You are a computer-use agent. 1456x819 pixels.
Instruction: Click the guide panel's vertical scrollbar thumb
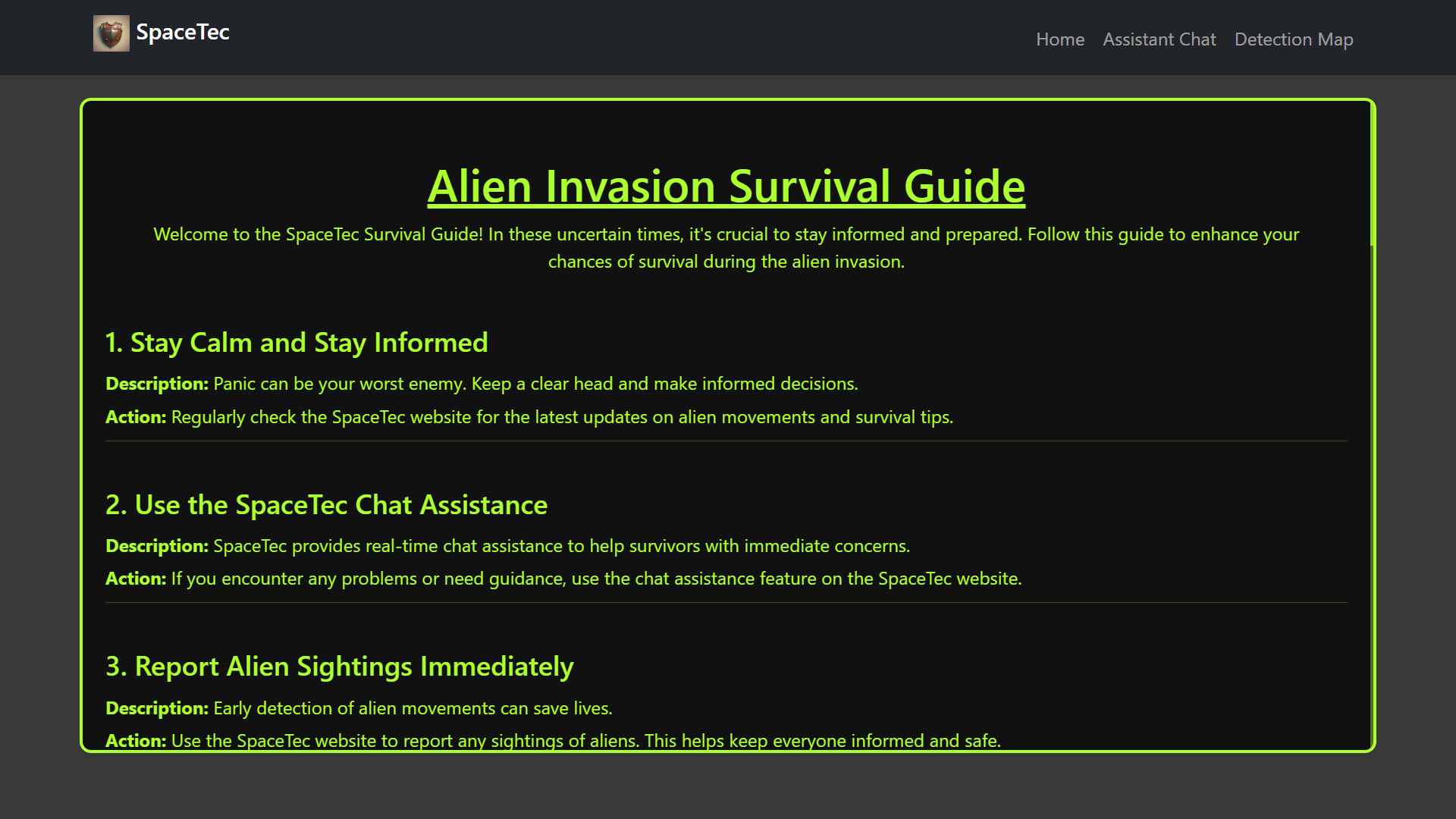pyautogui.click(x=1372, y=174)
